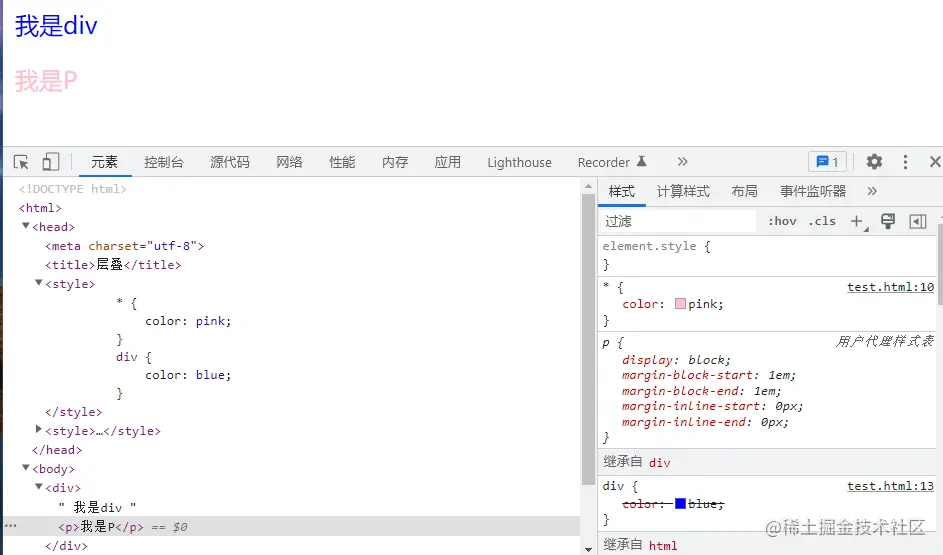
Task: Click the inherited-from html link
Action: [x=663, y=545]
